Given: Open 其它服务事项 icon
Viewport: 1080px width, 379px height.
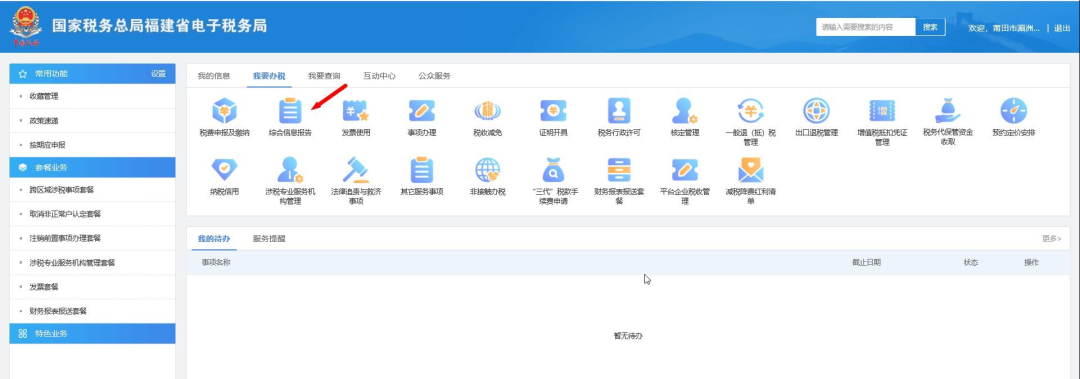Looking at the screenshot, I should 422,170.
